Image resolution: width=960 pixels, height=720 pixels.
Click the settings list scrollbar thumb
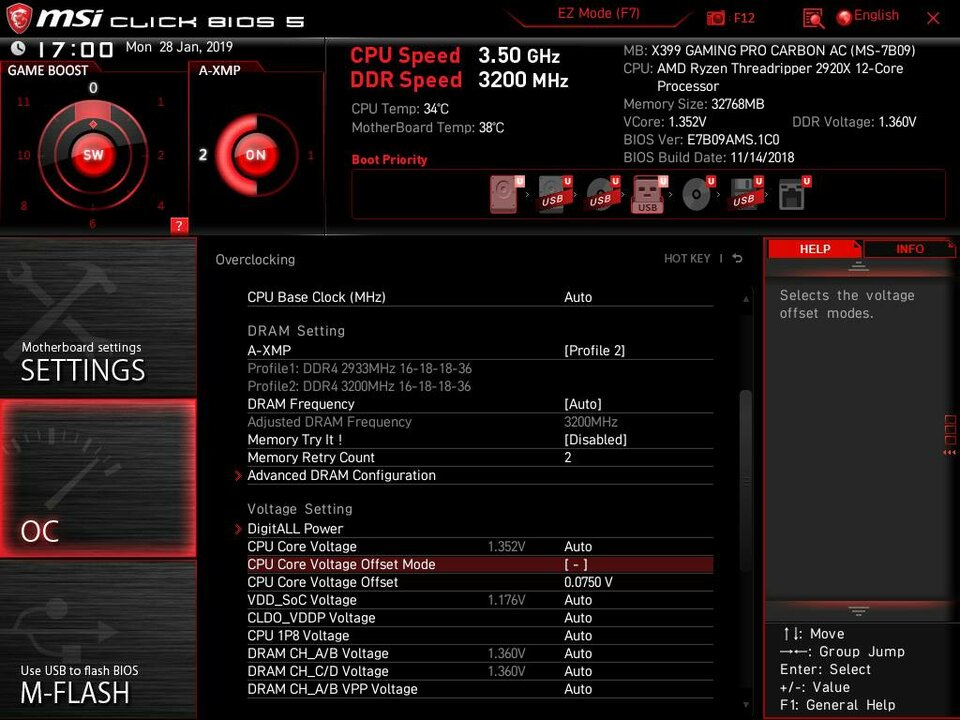(x=746, y=481)
